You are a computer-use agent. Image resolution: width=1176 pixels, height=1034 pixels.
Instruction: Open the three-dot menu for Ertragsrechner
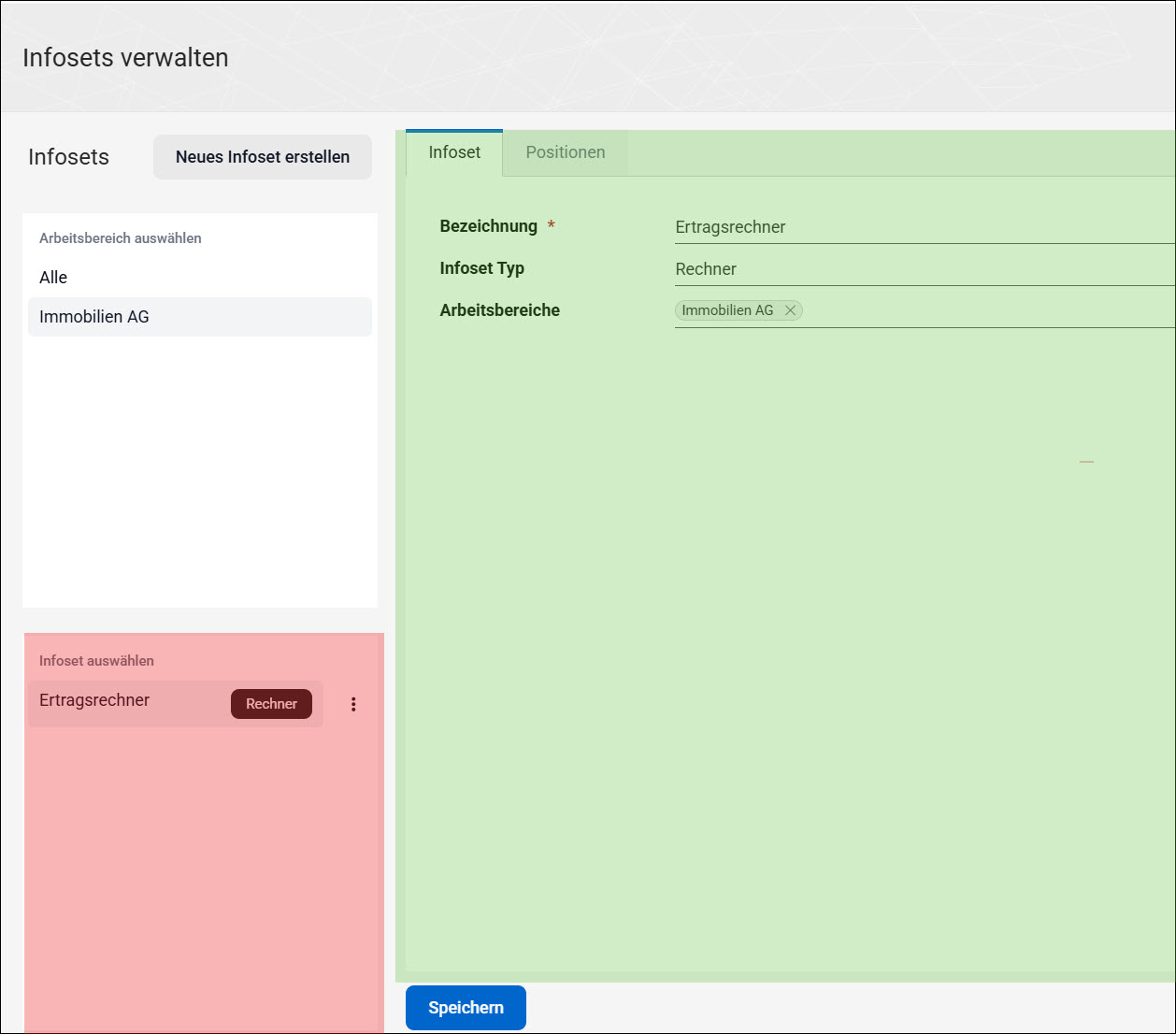click(x=353, y=704)
